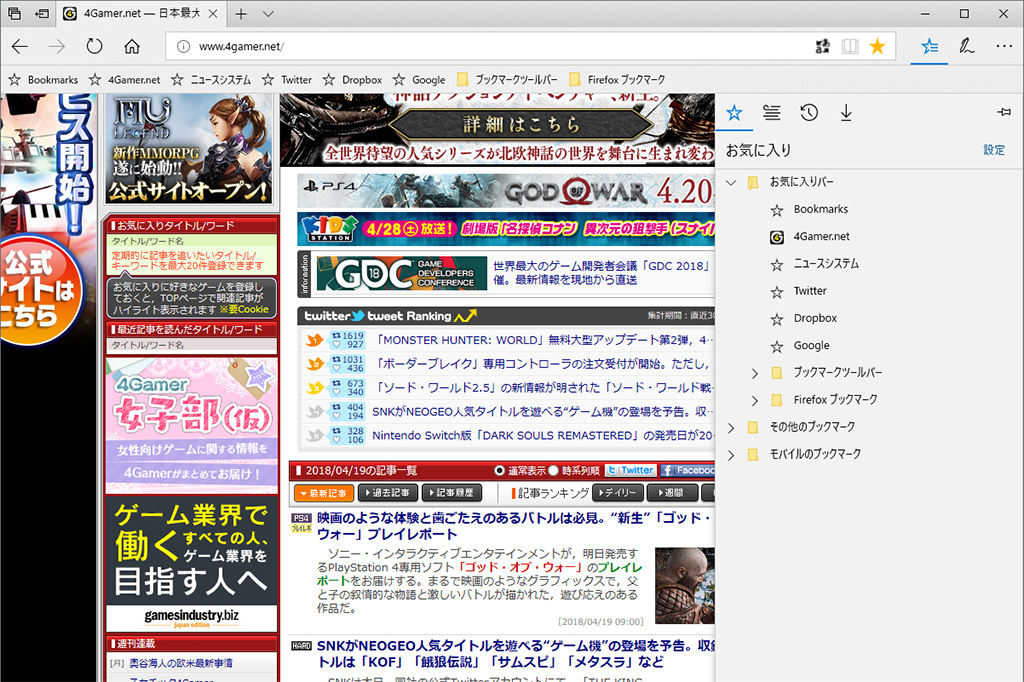Open 4Gamer 女子部(仮) banner
The width and height of the screenshot is (1024, 682).
[191, 425]
